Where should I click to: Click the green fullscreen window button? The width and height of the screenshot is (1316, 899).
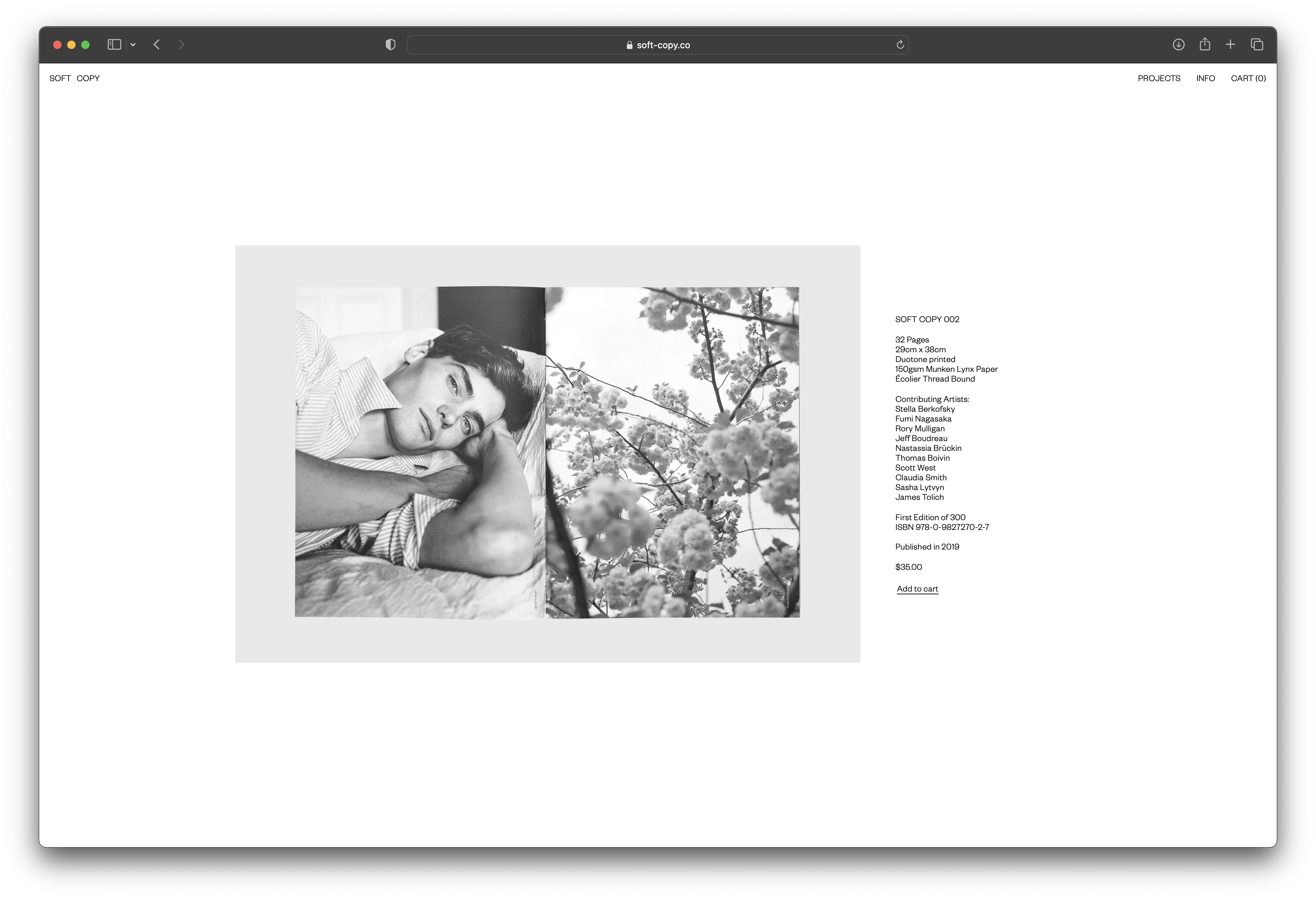point(85,45)
